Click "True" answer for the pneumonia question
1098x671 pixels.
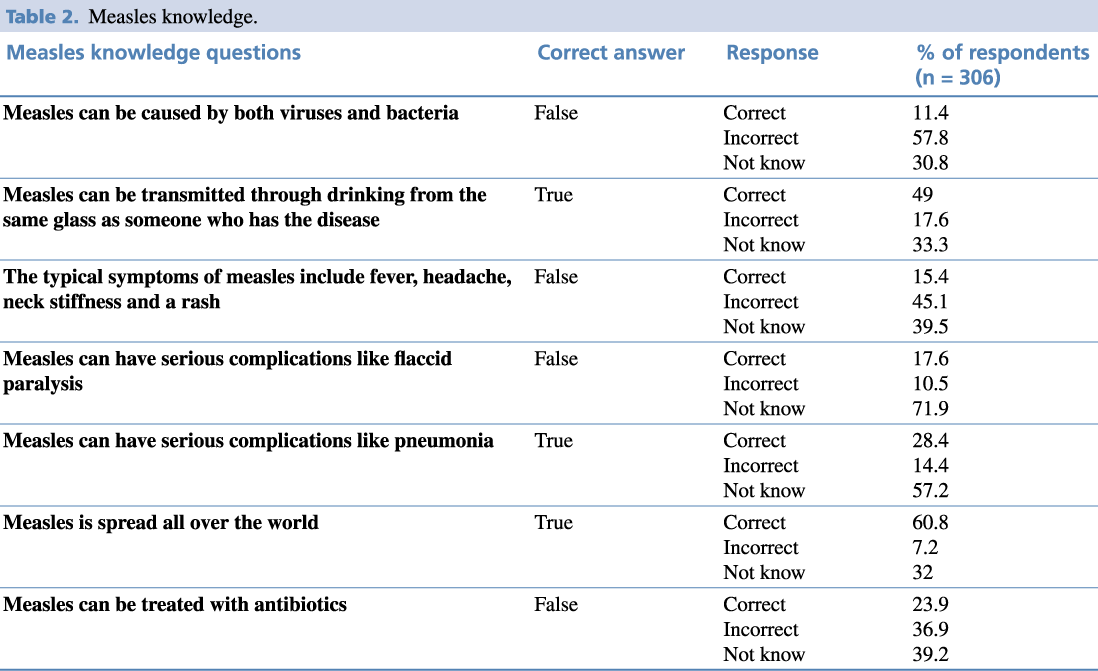click(x=554, y=441)
